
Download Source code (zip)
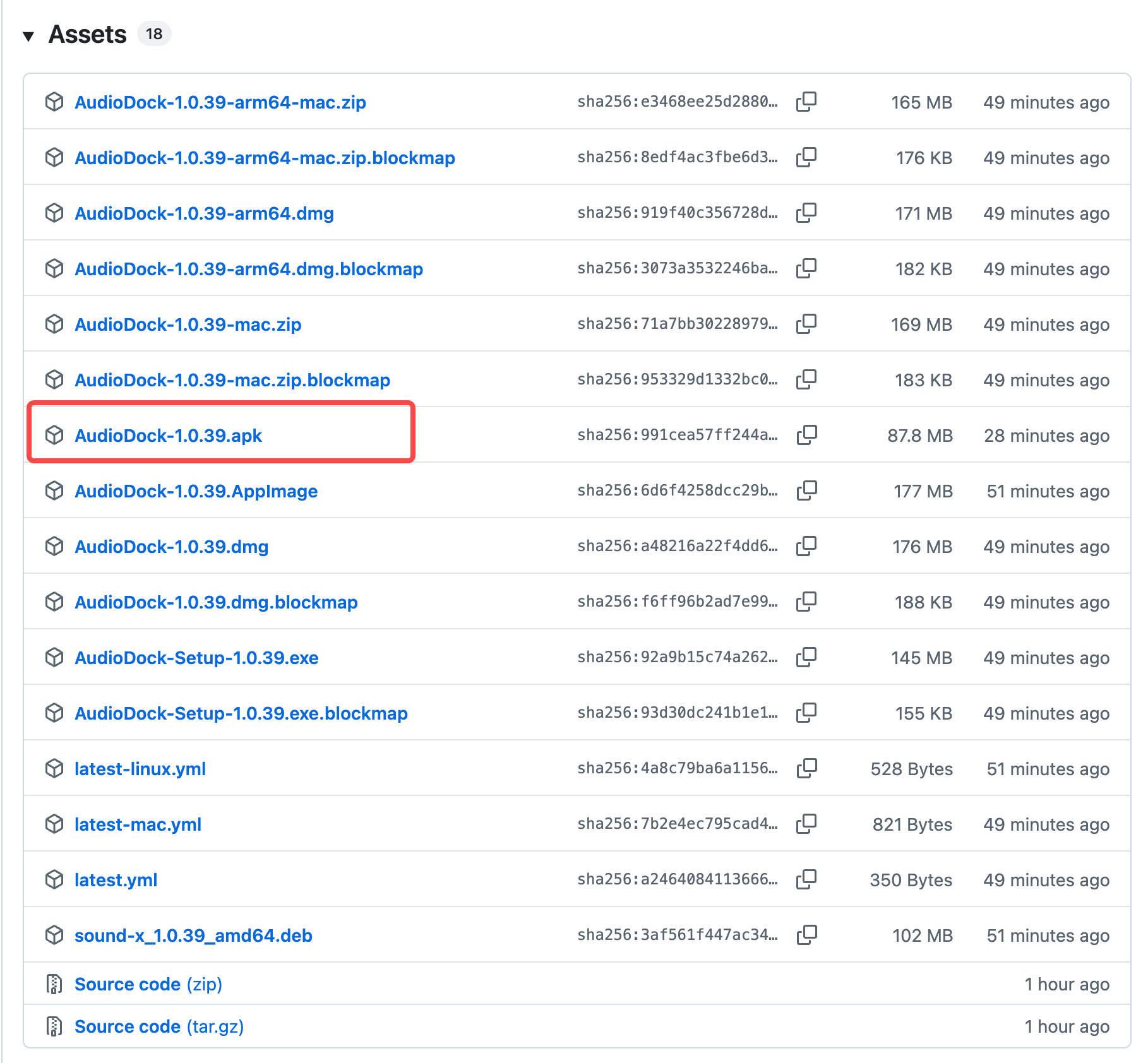[x=148, y=984]
